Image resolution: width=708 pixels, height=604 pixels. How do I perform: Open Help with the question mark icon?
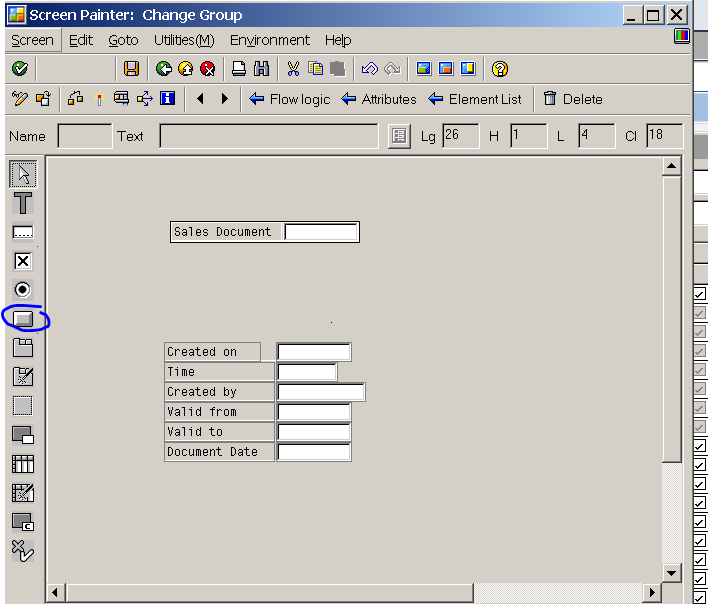(x=499, y=69)
